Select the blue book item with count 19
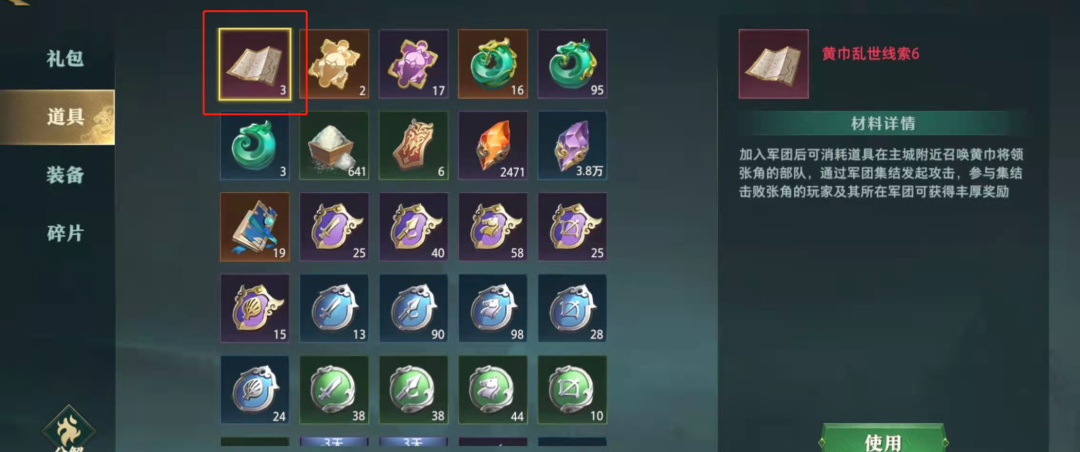 [x=255, y=227]
